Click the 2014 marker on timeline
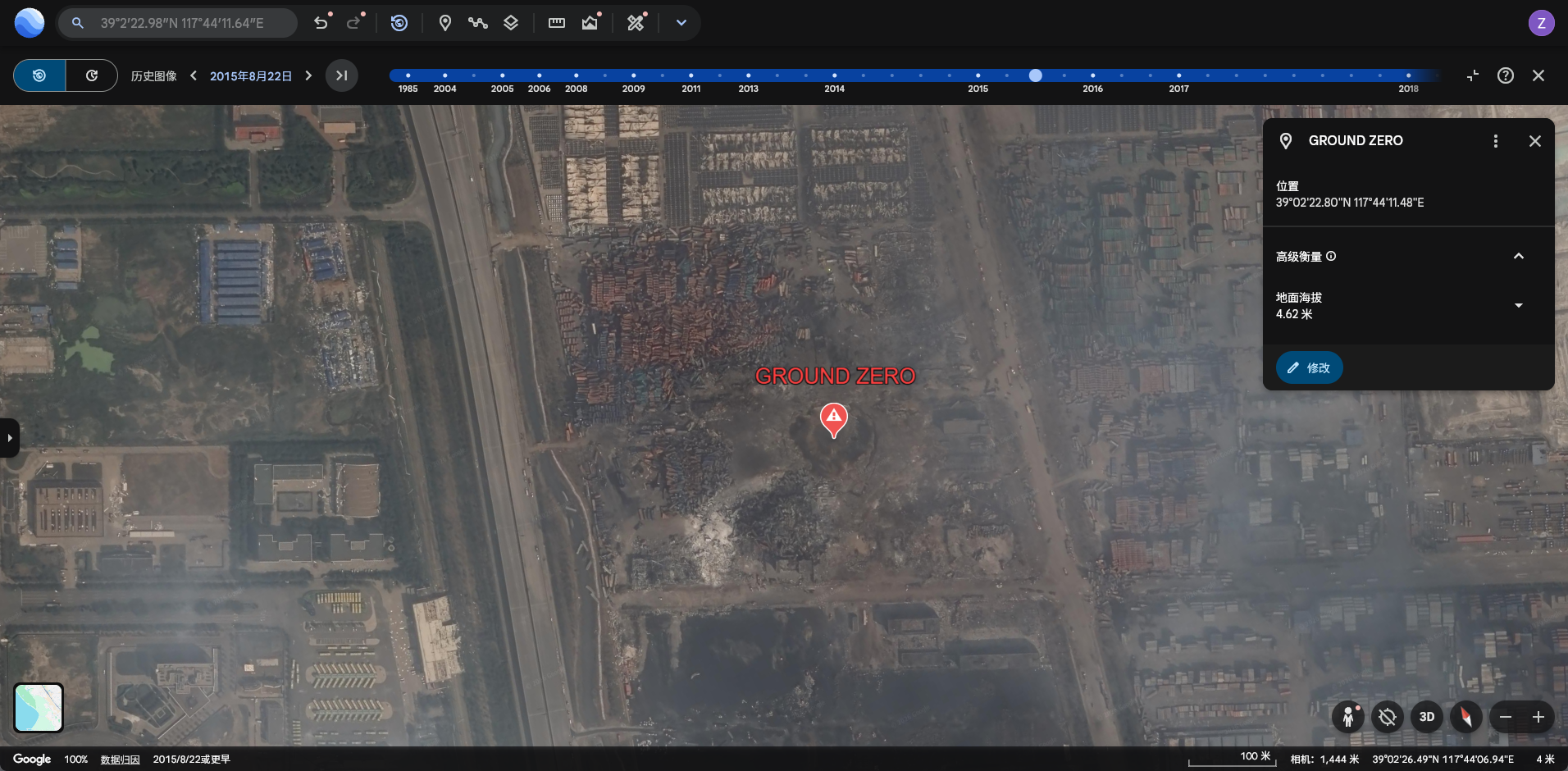Image resolution: width=1568 pixels, height=771 pixels. coord(834,76)
